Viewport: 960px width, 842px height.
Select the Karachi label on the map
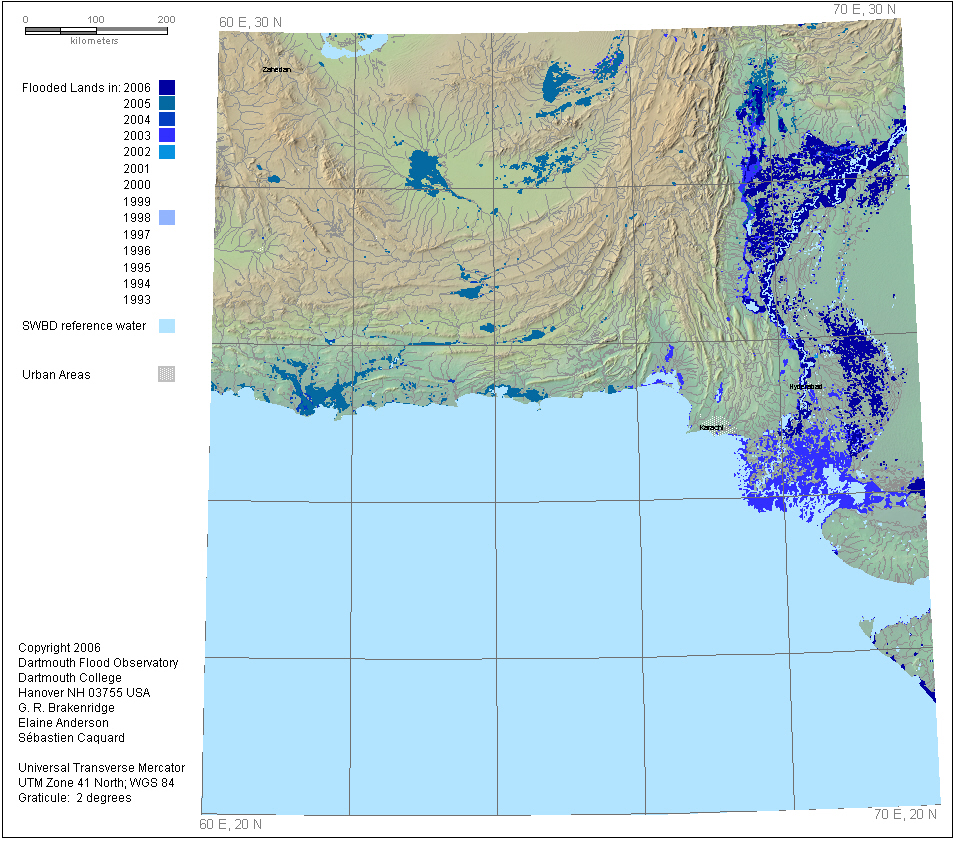pos(711,428)
